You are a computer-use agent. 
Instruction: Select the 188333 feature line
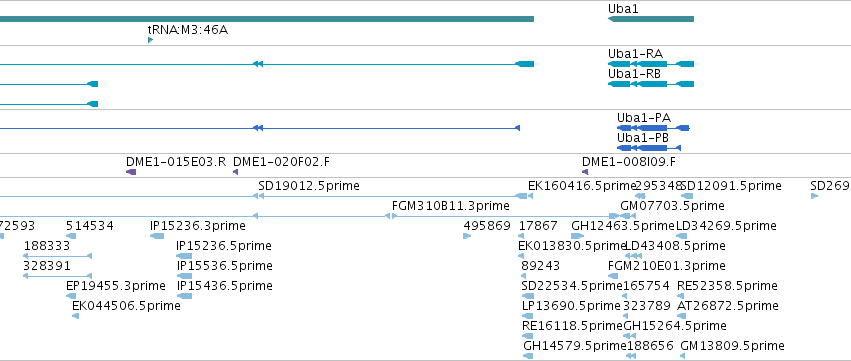pyautogui.click(x=58, y=256)
